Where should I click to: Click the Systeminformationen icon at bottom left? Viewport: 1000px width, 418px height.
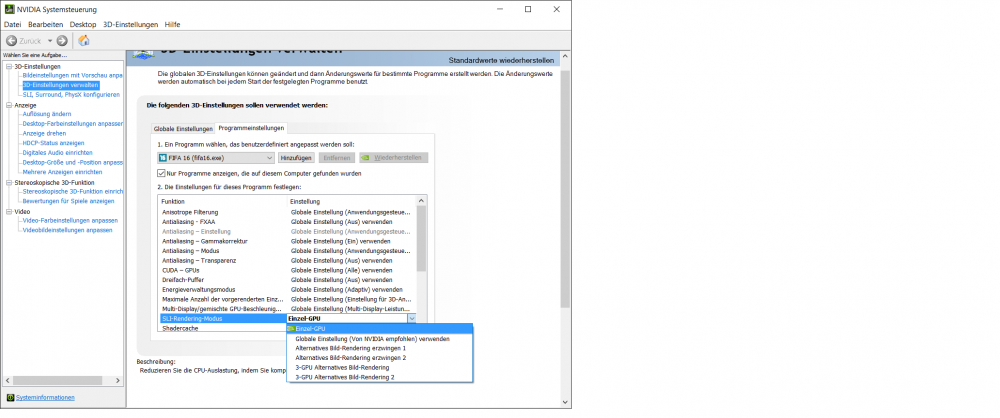coord(10,397)
